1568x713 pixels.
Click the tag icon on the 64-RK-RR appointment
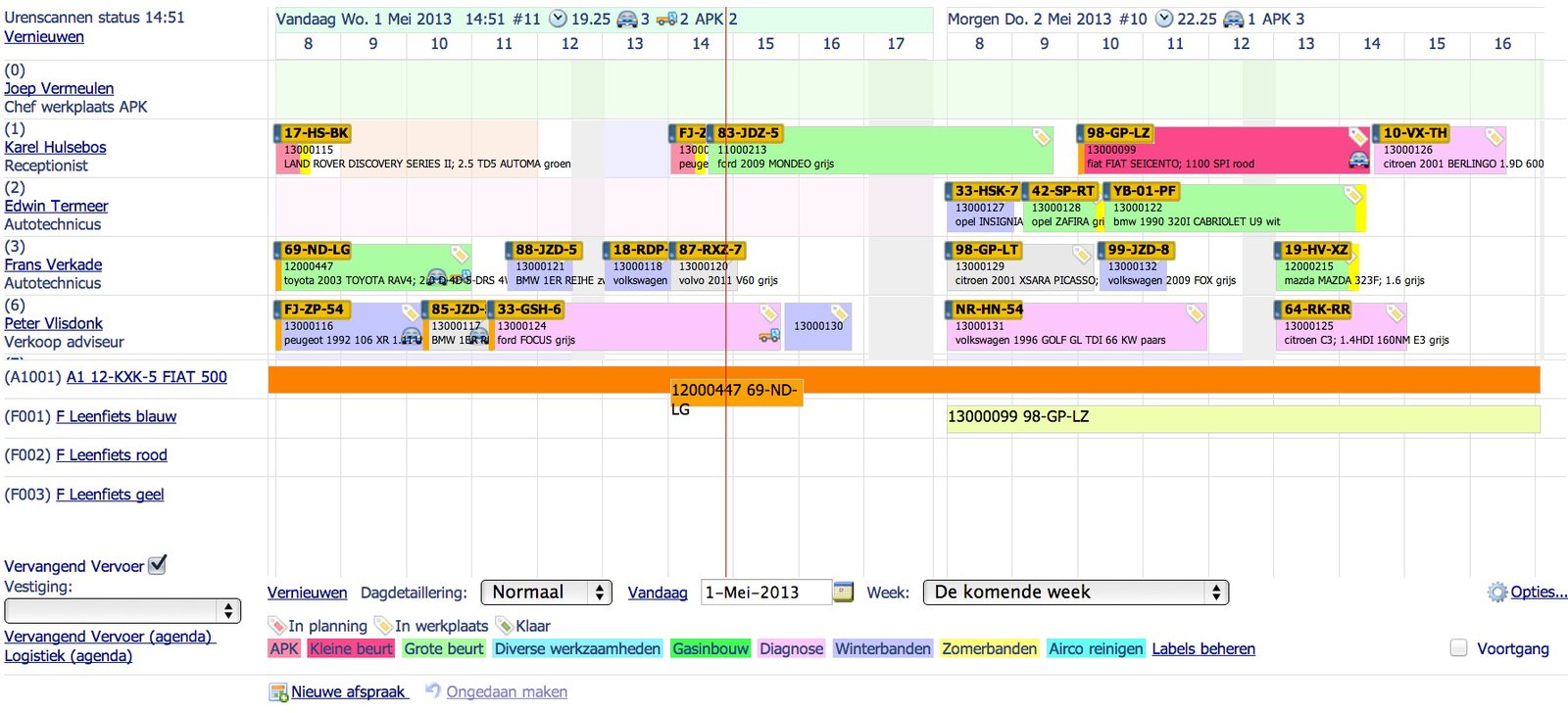1395,312
